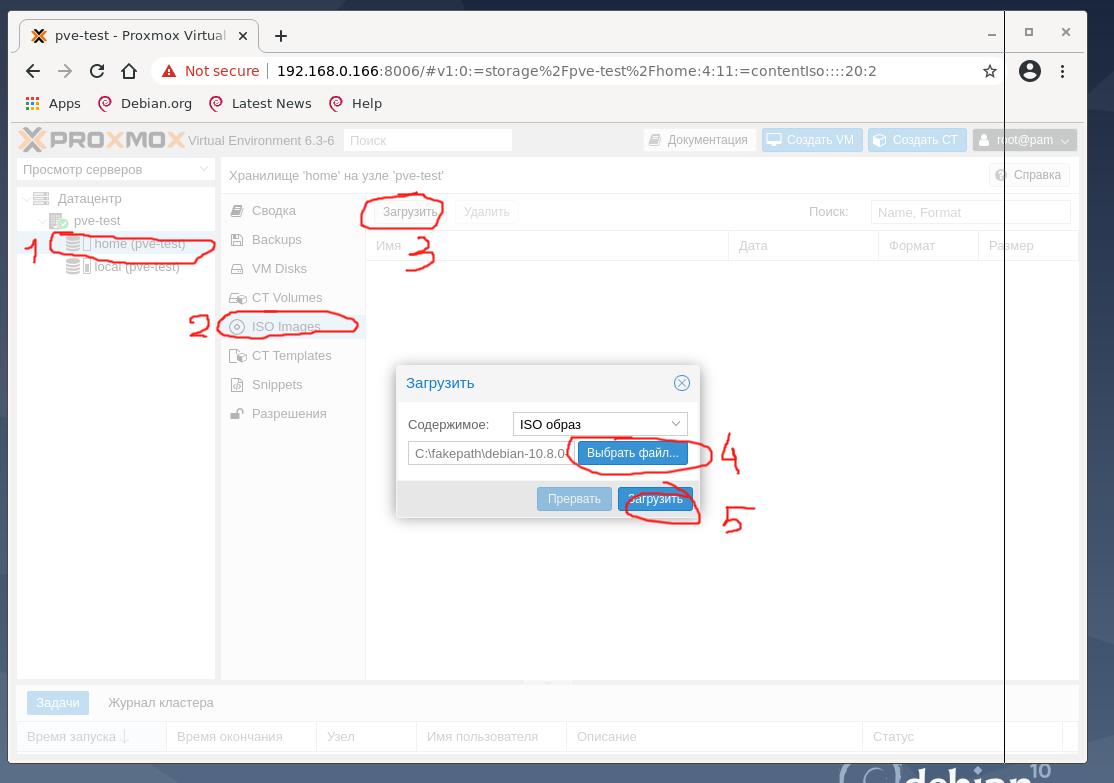The height and width of the screenshot is (783, 1114).
Task: Open a new browser tab
Action: click(281, 36)
